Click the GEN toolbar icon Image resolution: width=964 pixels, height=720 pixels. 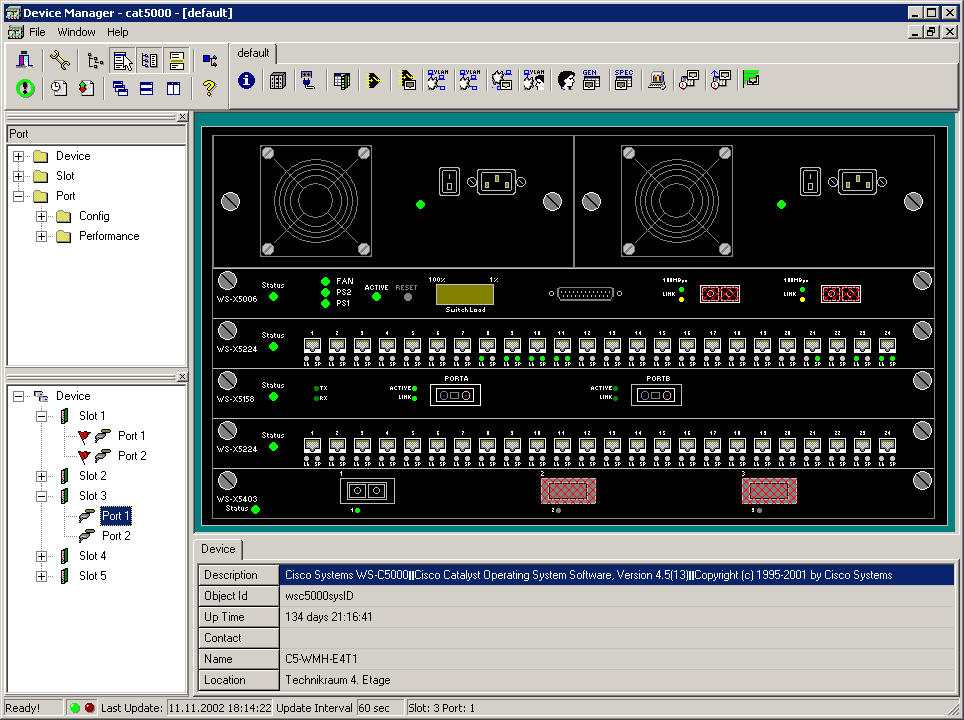[x=590, y=81]
